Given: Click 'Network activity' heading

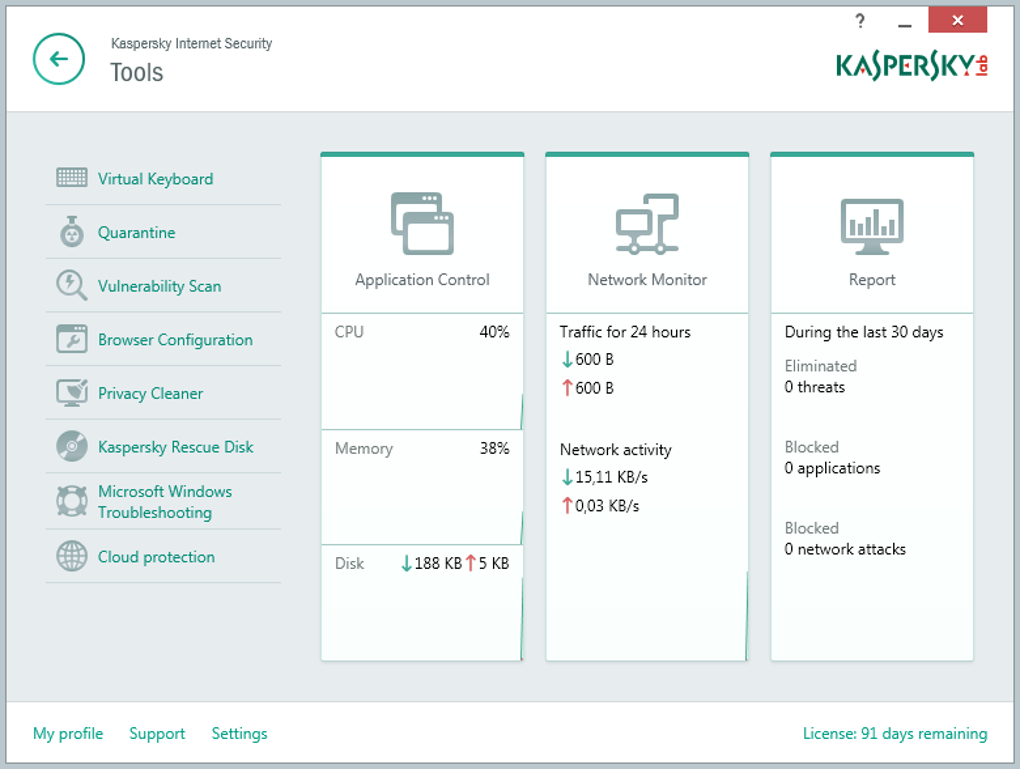Looking at the screenshot, I should pos(615,450).
